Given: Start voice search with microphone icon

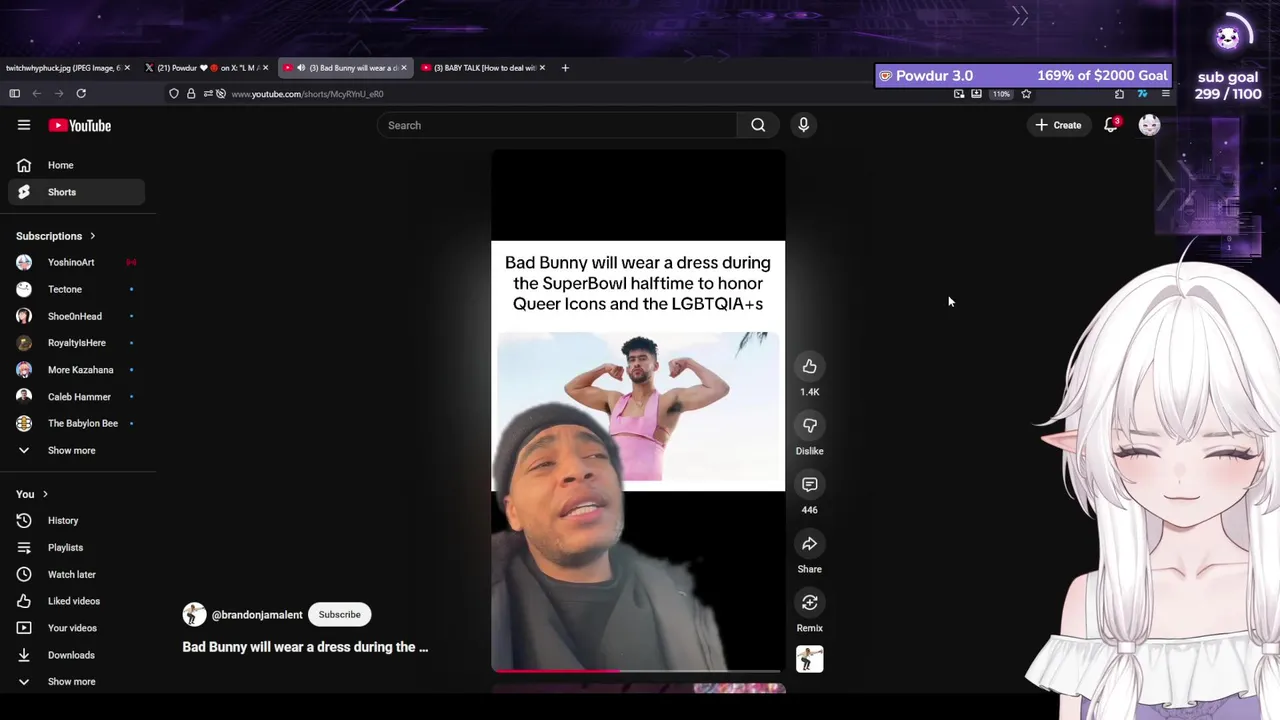Looking at the screenshot, I should pyautogui.click(x=803, y=125).
